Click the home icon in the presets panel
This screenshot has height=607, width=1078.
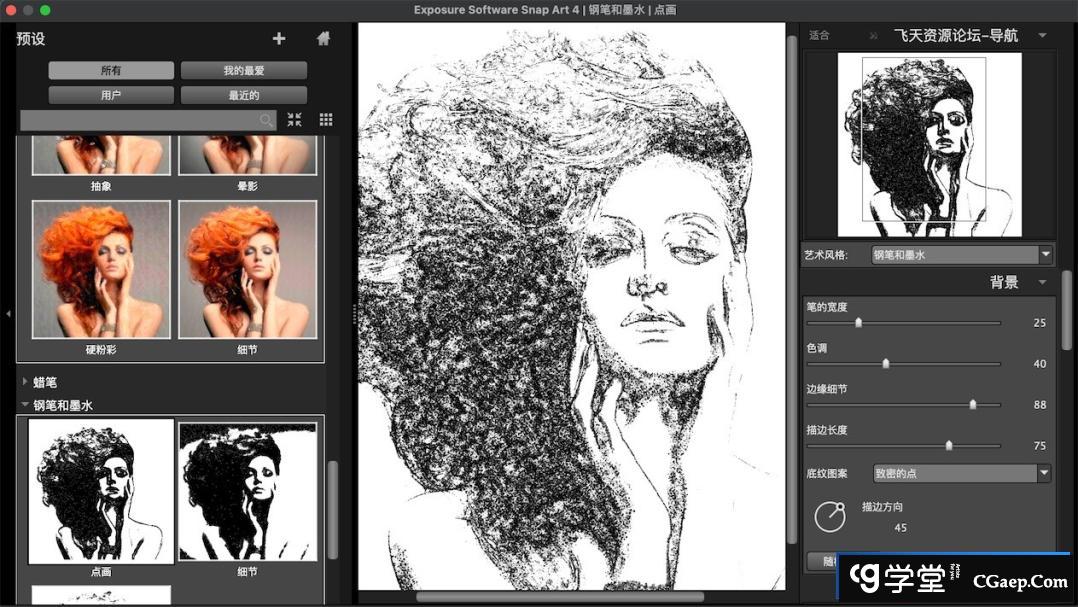[x=323, y=39]
